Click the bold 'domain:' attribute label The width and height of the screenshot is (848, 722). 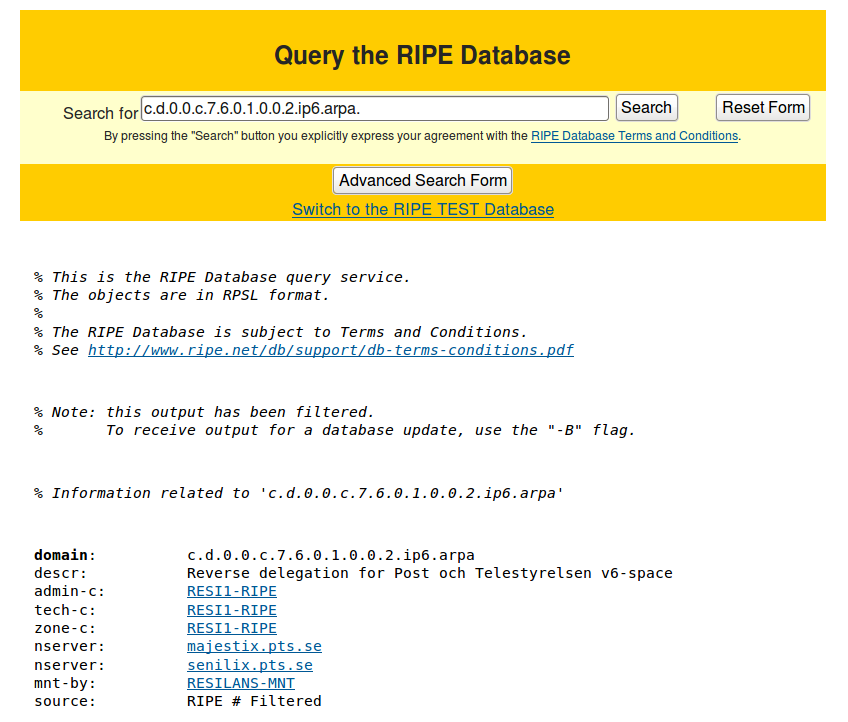point(64,555)
